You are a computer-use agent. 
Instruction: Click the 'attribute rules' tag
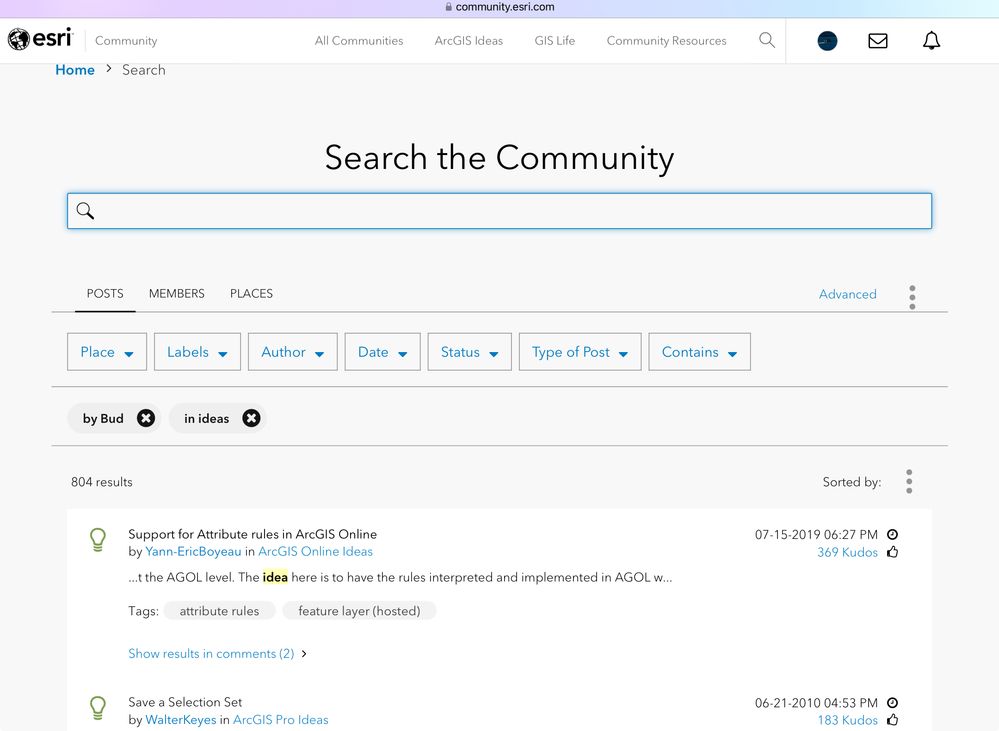(219, 611)
